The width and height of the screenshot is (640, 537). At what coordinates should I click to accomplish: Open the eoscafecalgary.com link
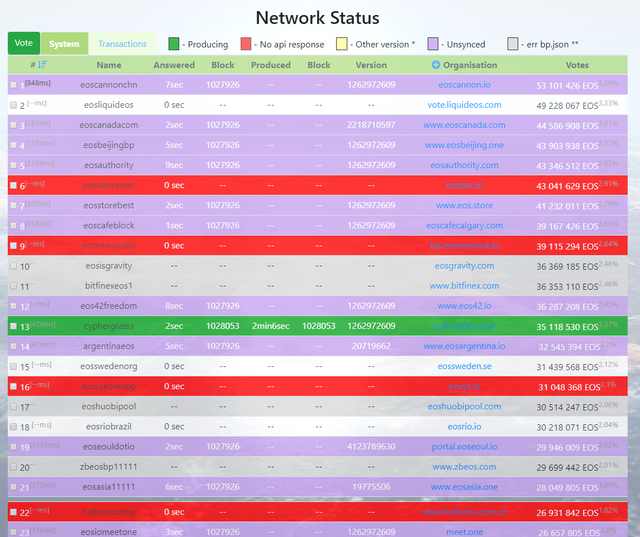tap(464, 226)
